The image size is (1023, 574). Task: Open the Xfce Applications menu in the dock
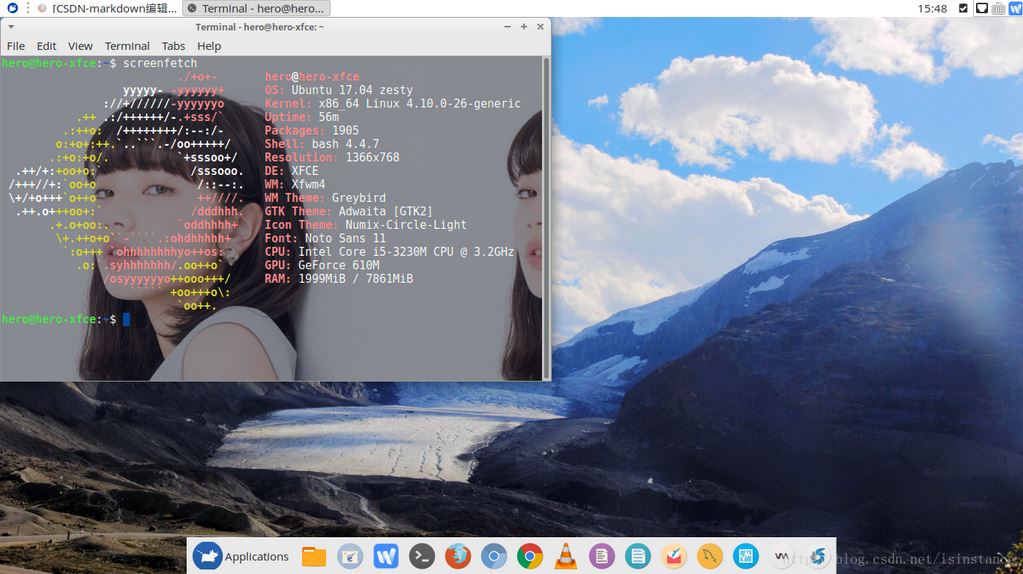click(241, 556)
